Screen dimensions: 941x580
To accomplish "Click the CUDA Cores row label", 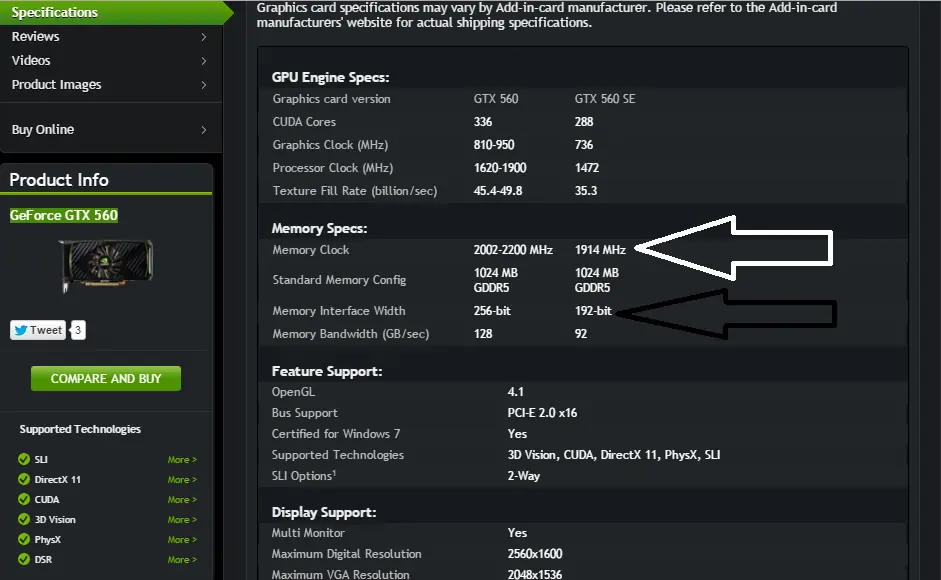I will 304,122.
